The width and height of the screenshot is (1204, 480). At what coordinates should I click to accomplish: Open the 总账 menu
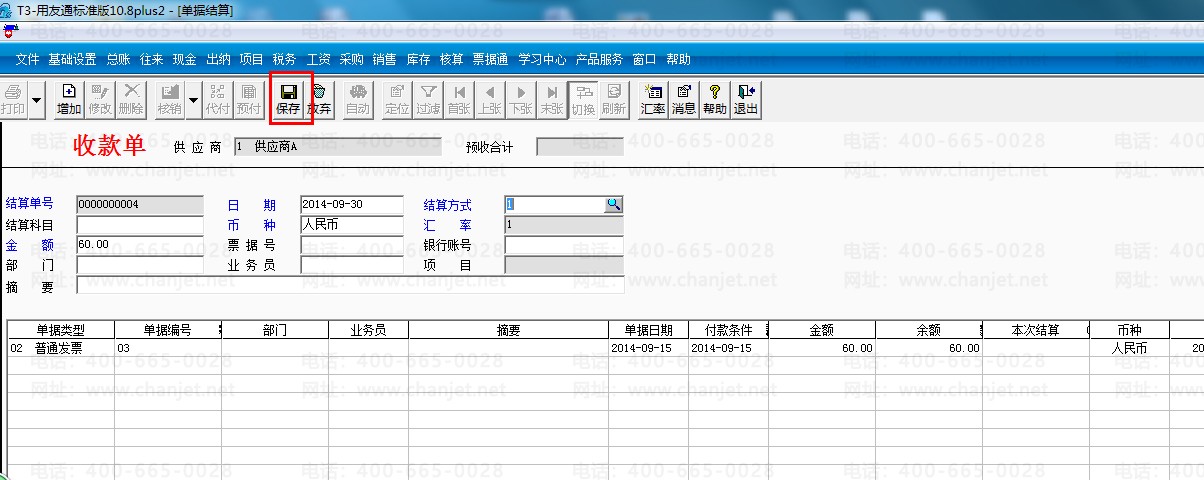coord(118,59)
